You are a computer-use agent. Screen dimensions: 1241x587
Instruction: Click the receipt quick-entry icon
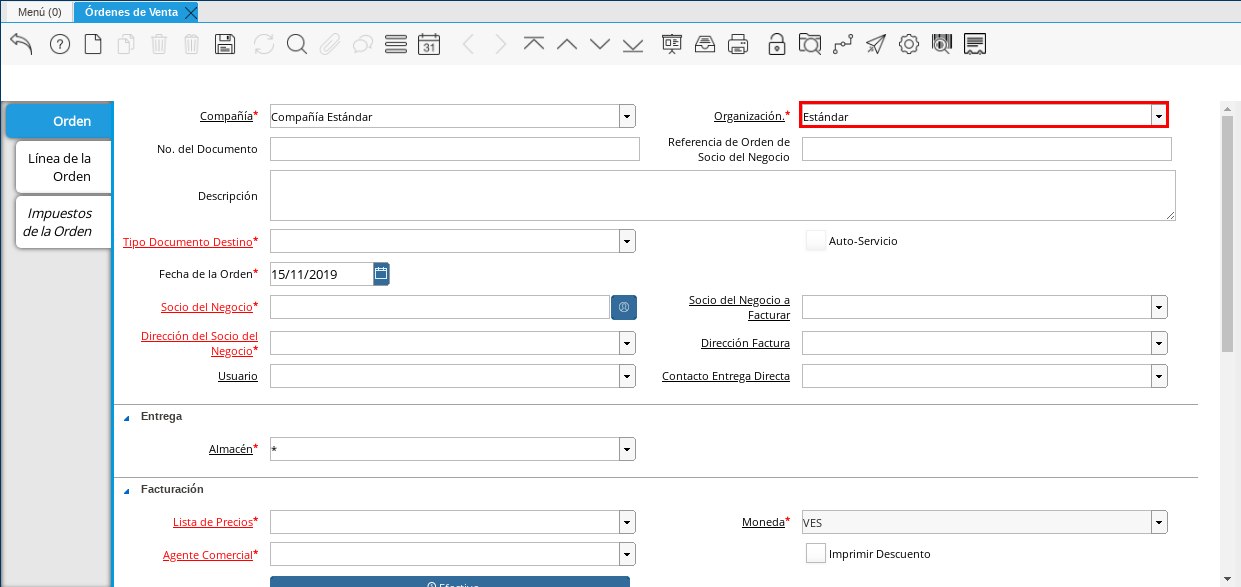click(976, 44)
